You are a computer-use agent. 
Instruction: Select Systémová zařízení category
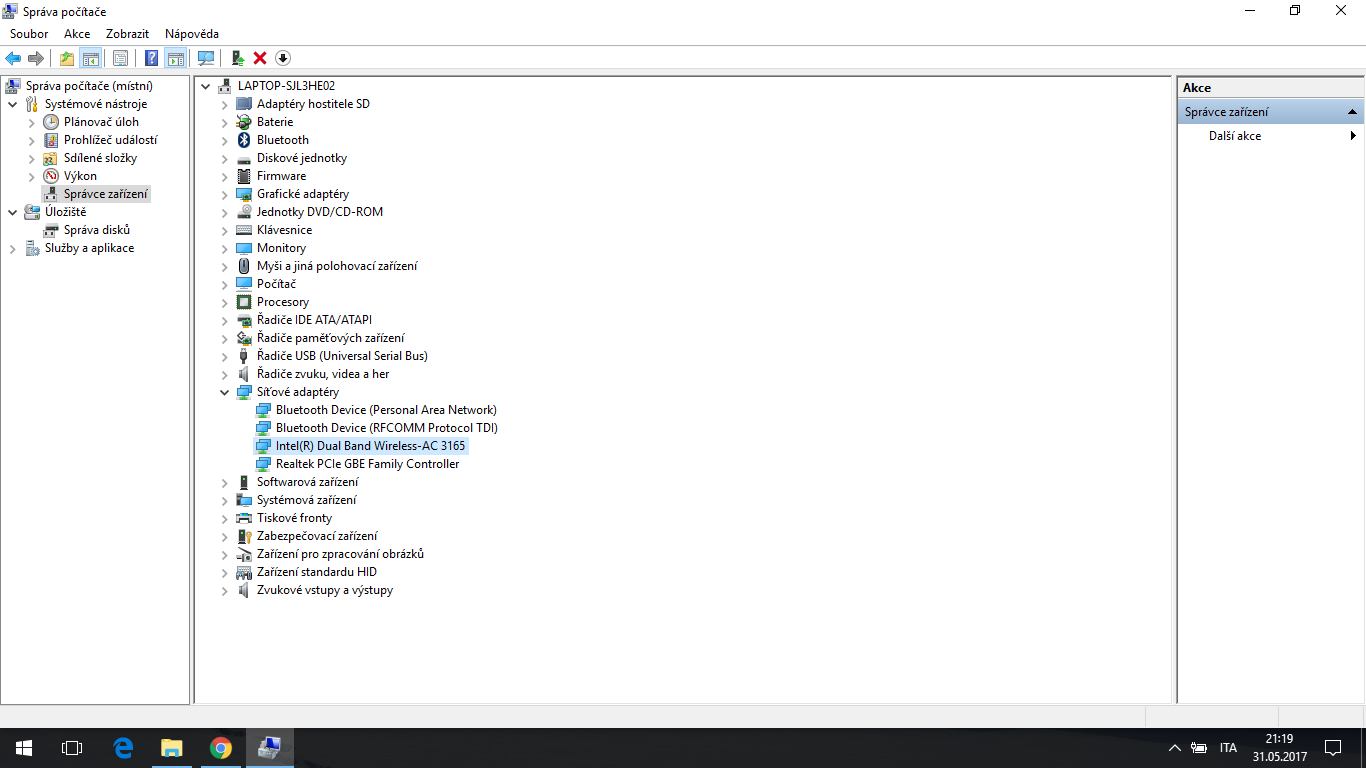(x=306, y=500)
